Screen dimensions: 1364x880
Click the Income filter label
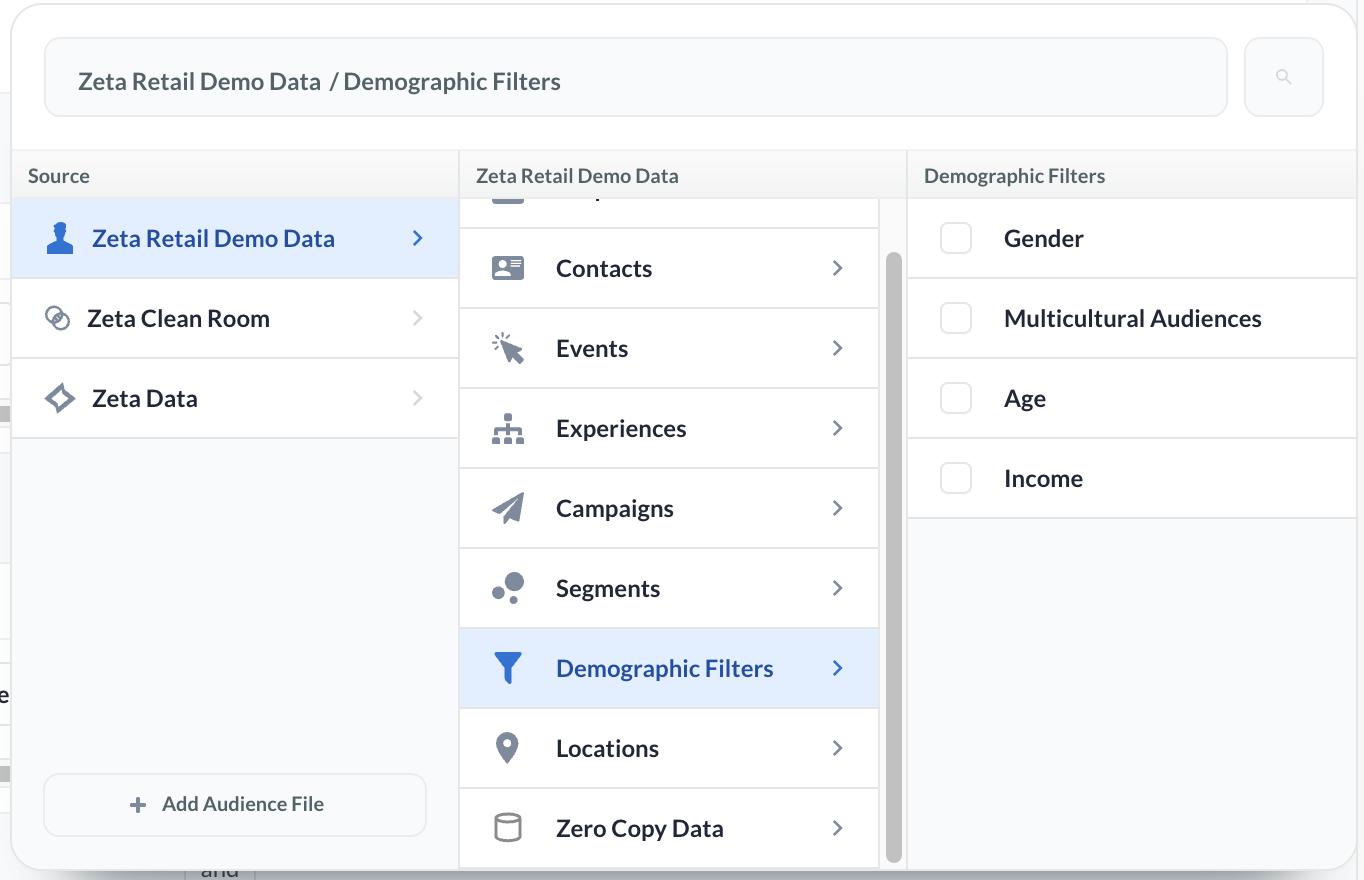(1043, 478)
